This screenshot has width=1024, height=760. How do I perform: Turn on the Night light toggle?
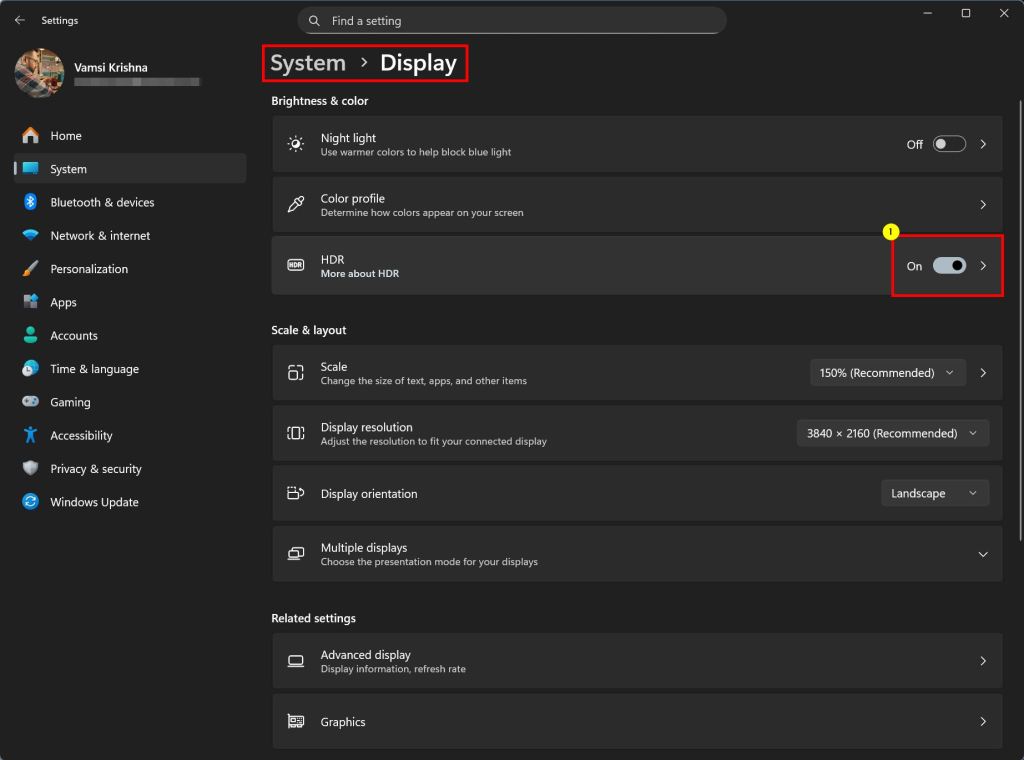point(949,144)
